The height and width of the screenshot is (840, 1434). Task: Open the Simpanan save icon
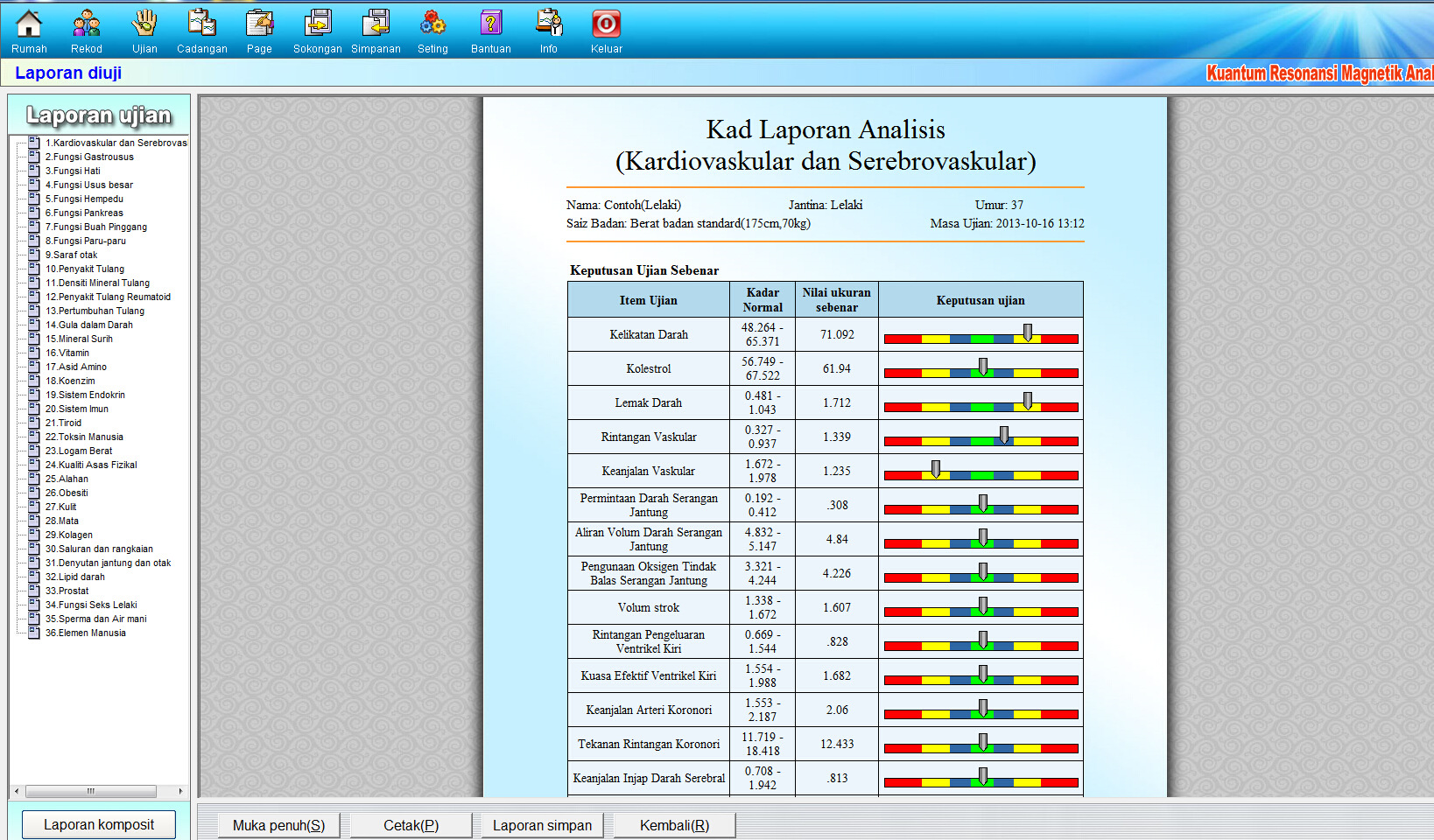click(x=376, y=24)
